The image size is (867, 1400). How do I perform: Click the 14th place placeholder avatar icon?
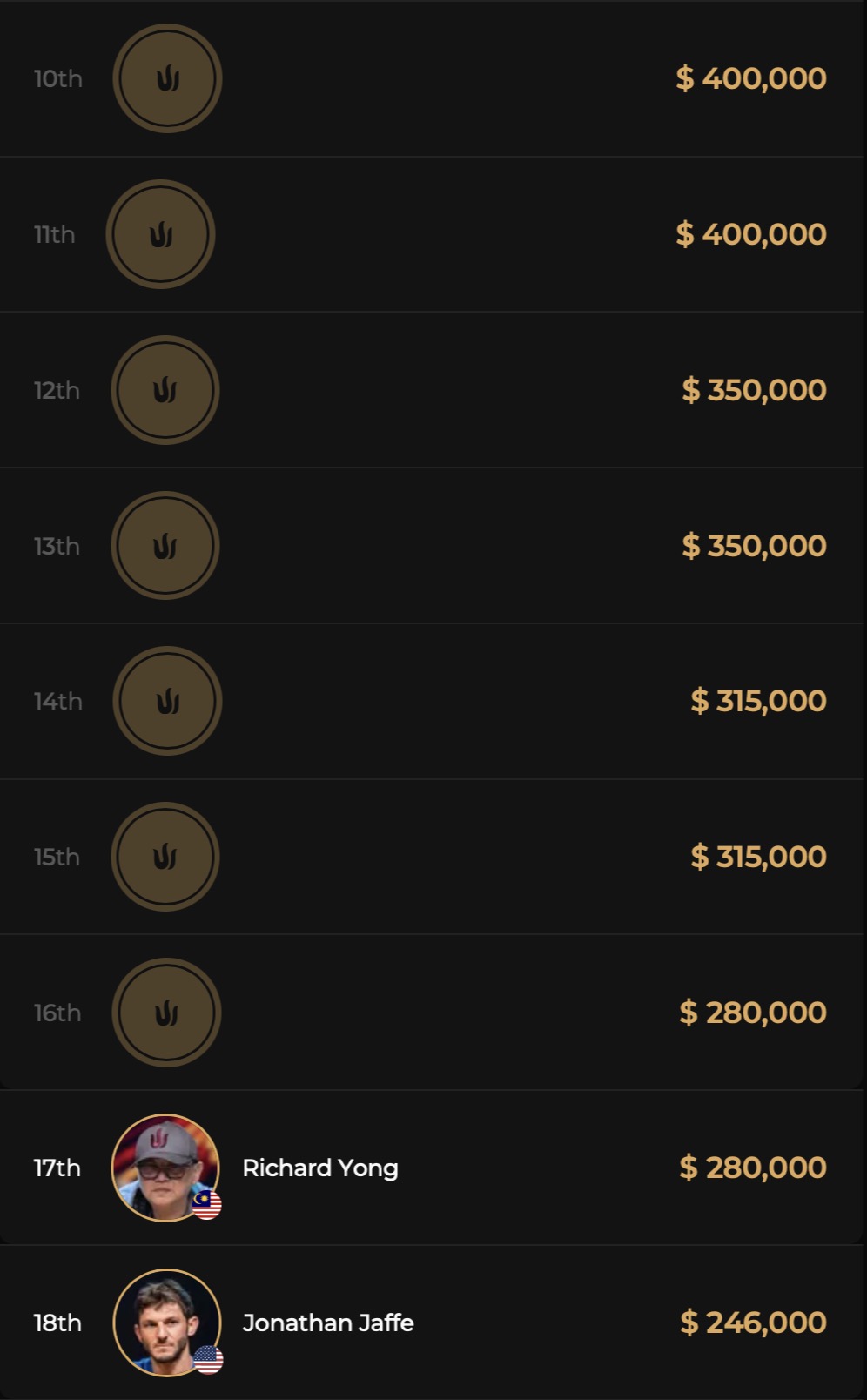point(167,701)
